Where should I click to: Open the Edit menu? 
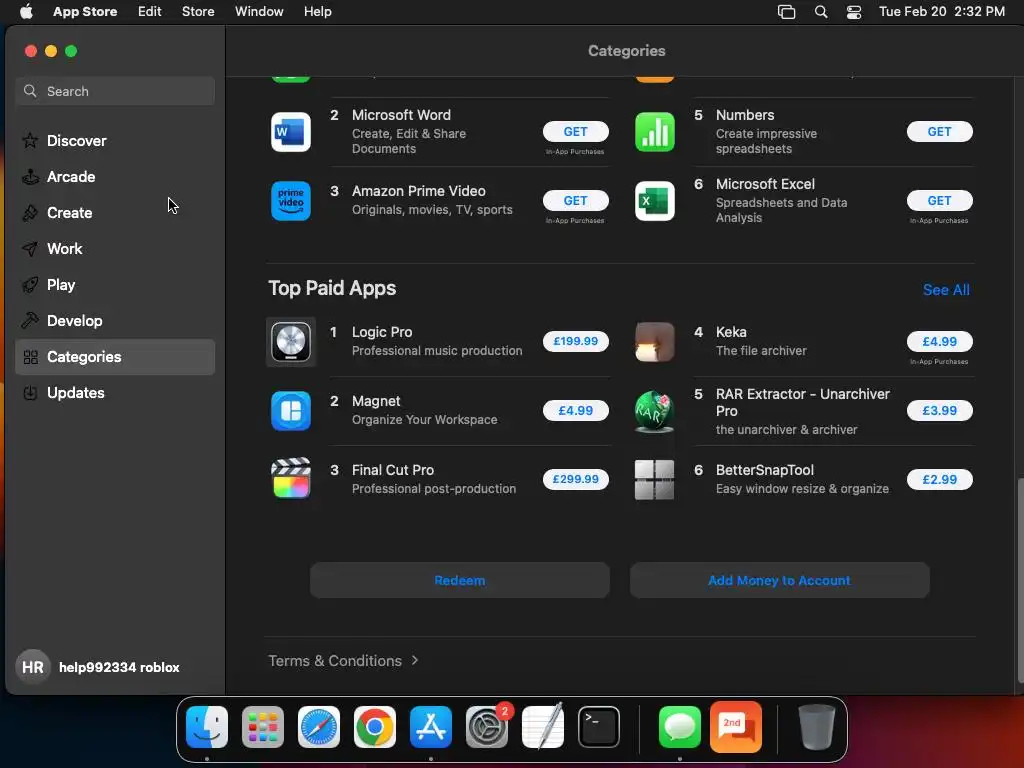pos(150,12)
